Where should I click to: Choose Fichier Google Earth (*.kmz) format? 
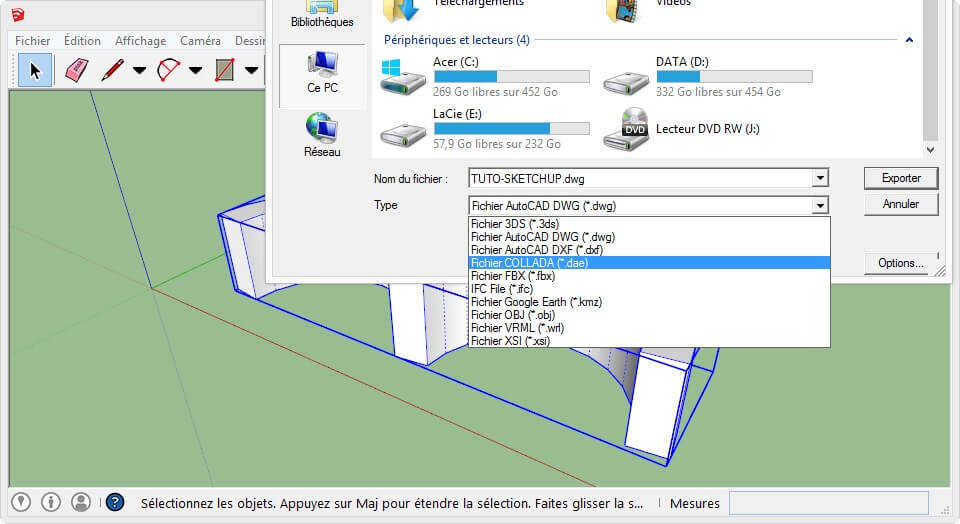tap(649, 302)
